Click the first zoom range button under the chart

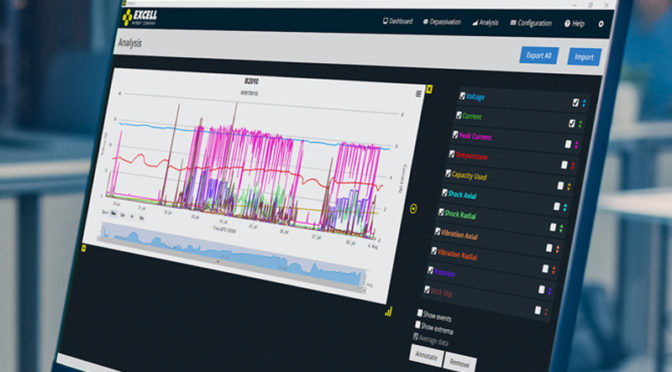(114, 213)
